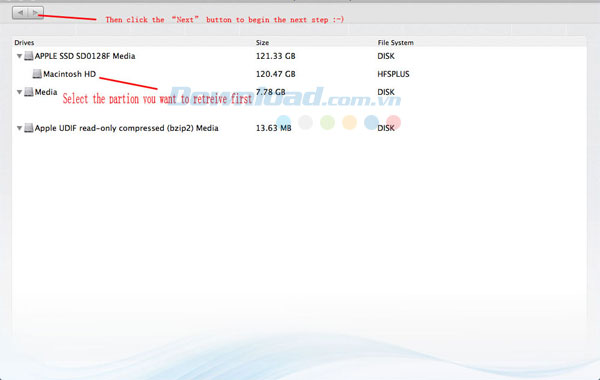Viewport: 600px width, 380px height.
Task: Collapse the APPLE SSD SD0128F Media tree
Action: pos(19,56)
